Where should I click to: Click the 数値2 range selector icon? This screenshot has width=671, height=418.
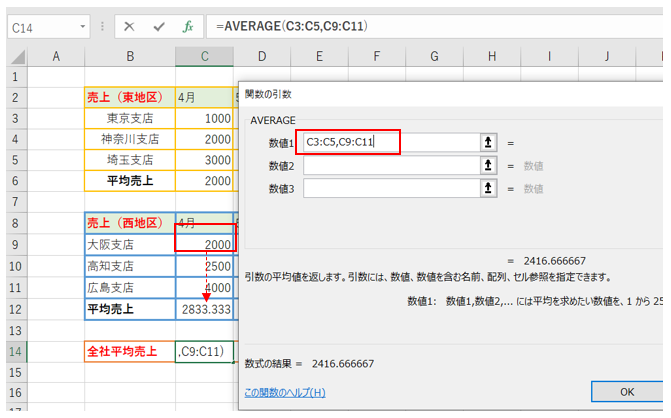point(487,165)
